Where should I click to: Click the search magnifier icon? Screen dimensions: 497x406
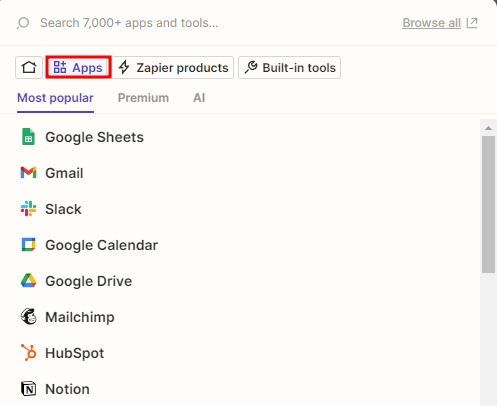coord(23,23)
